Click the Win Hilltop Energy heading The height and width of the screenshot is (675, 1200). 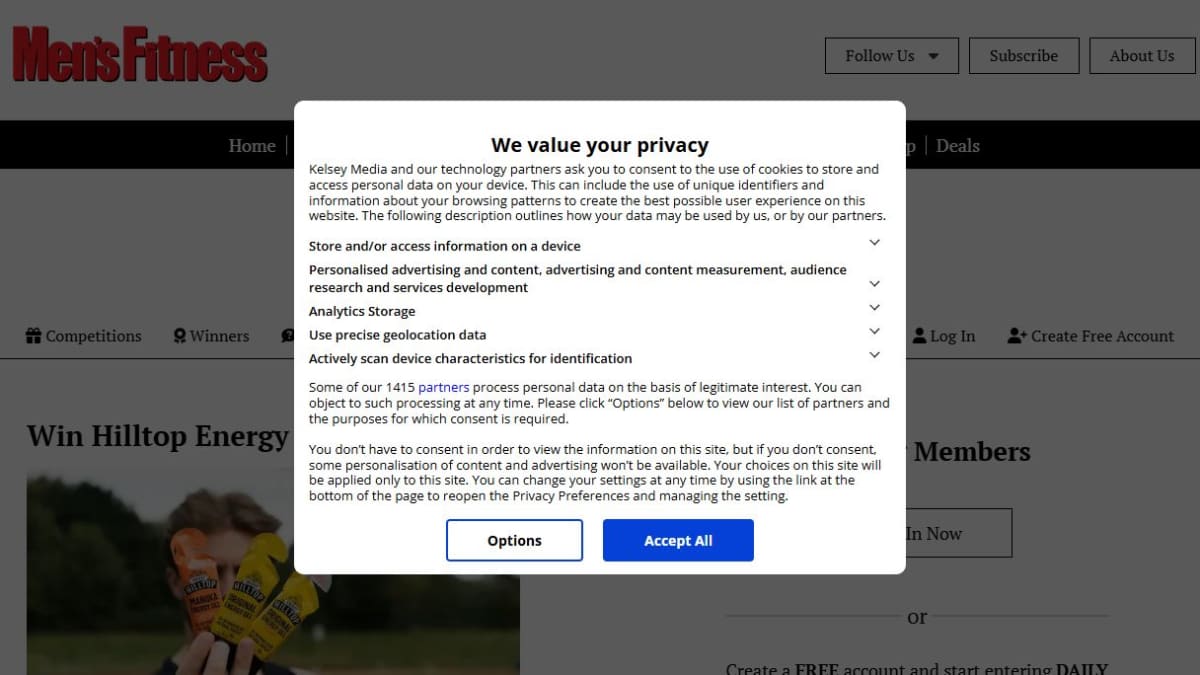pyautogui.click(x=158, y=437)
